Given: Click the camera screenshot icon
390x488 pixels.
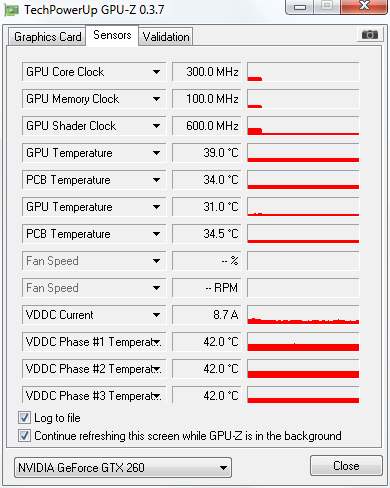Looking at the screenshot, I should pyautogui.click(x=370, y=35).
